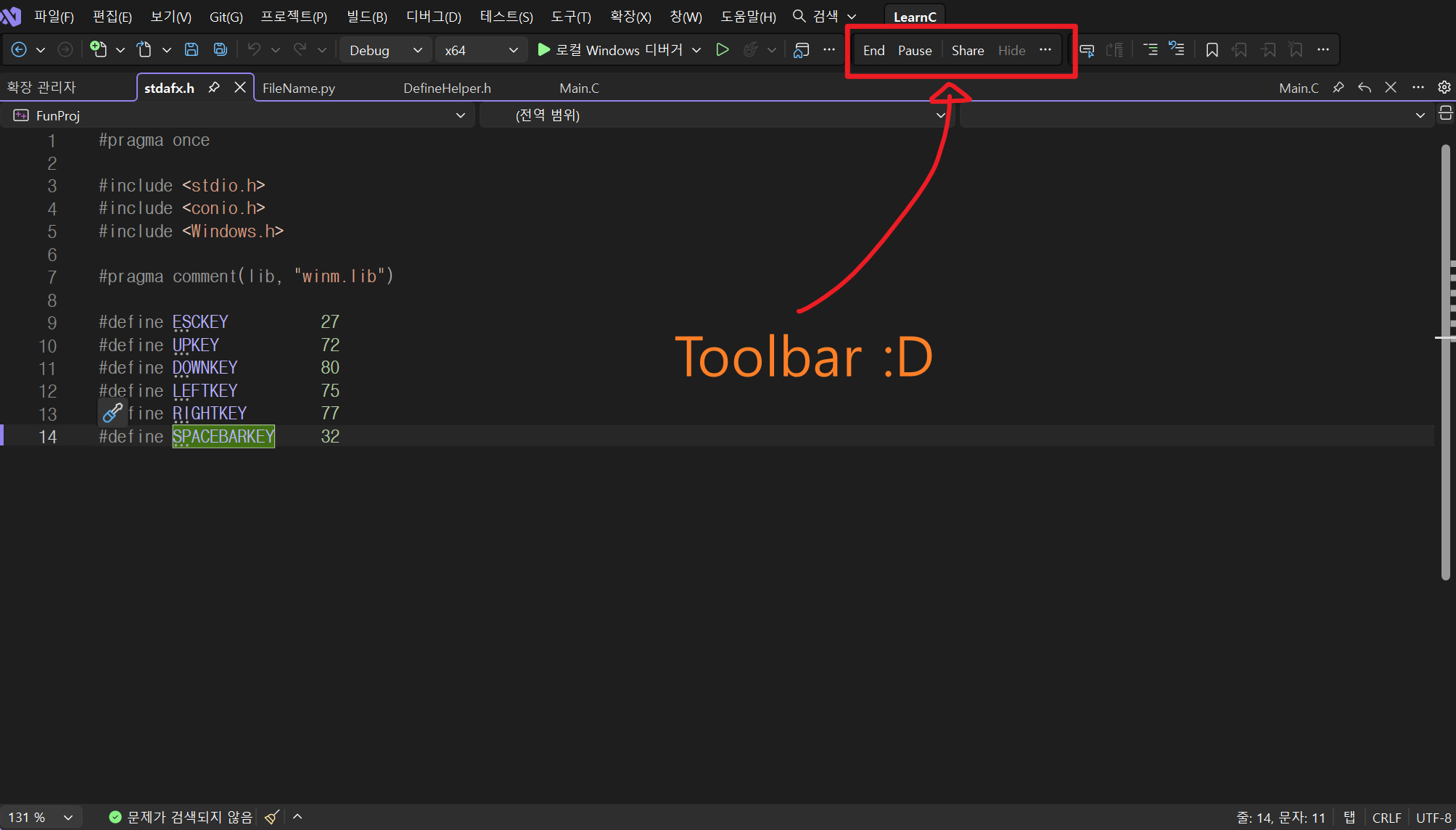
Task: Click the Navigate Backward arrow icon
Action: tap(20, 49)
